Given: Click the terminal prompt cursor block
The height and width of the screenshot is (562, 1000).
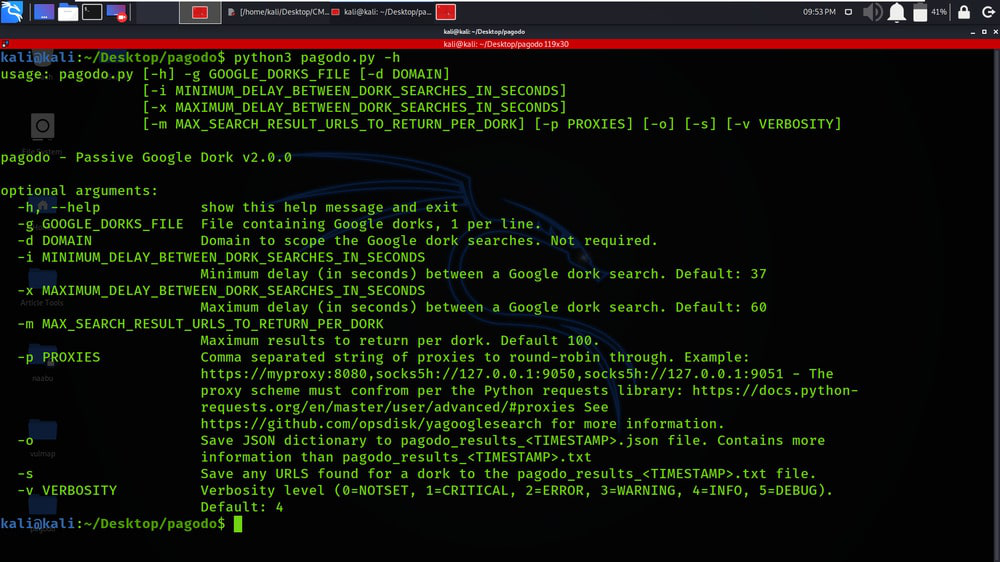Looking at the screenshot, I should click(238, 524).
